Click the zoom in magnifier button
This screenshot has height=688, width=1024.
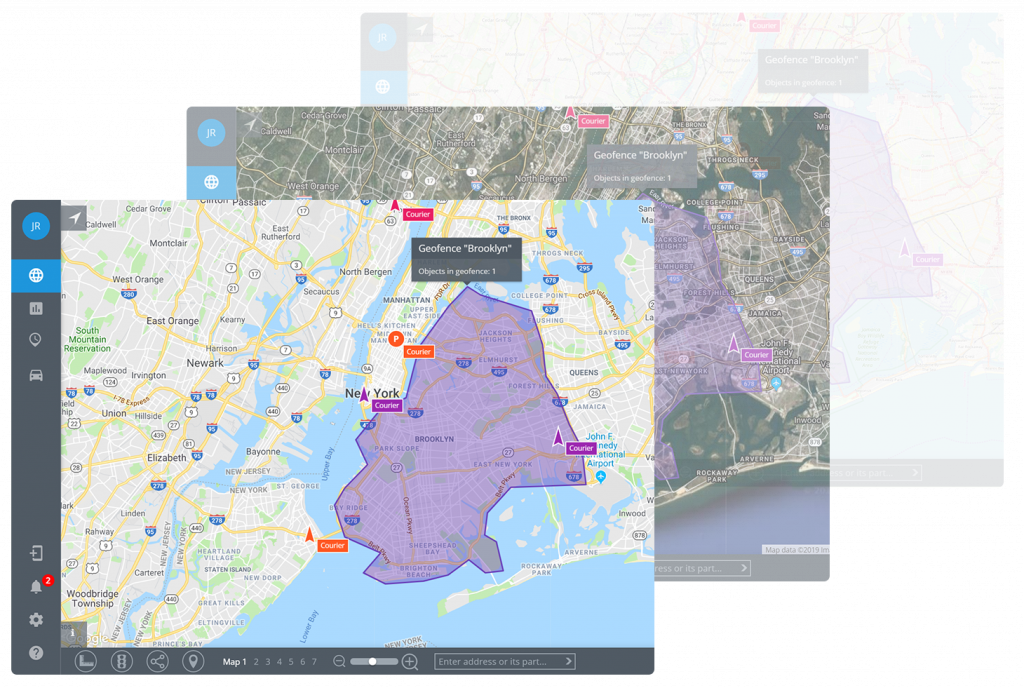pyautogui.click(x=410, y=662)
